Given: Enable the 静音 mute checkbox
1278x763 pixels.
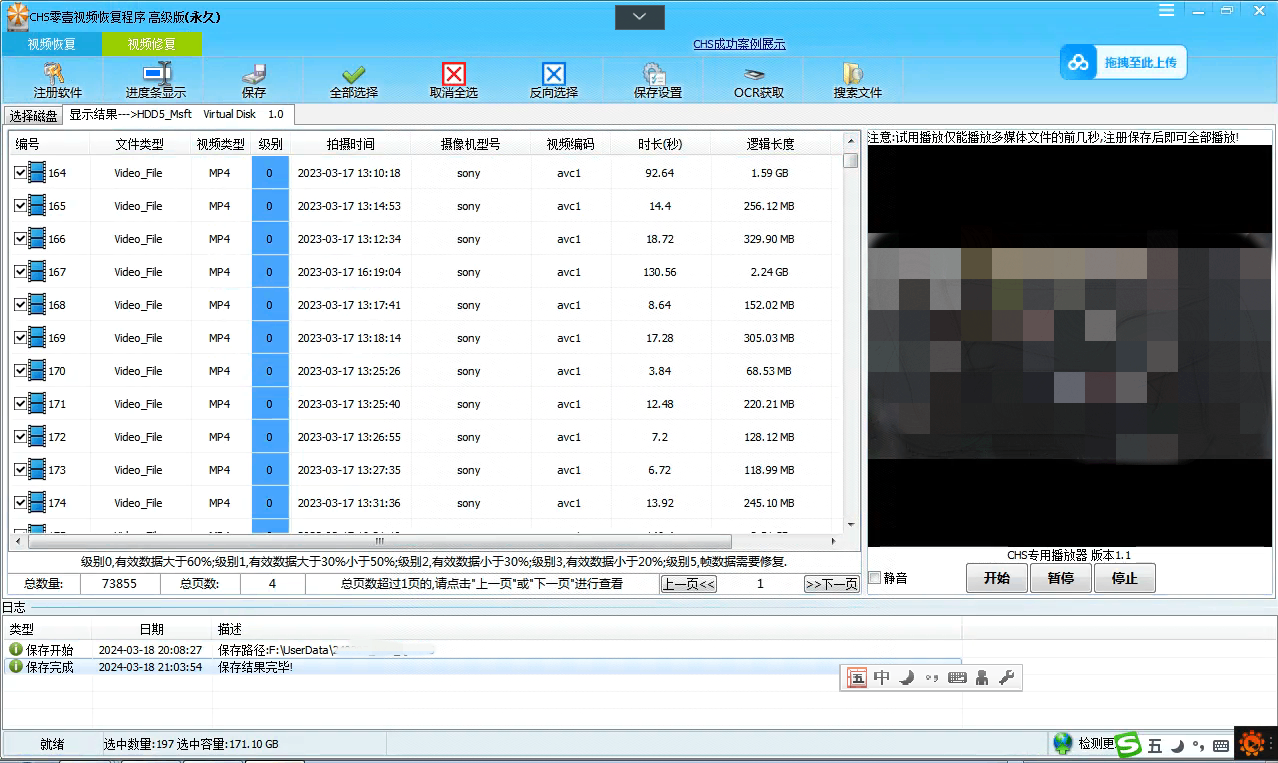Looking at the screenshot, I should [875, 578].
